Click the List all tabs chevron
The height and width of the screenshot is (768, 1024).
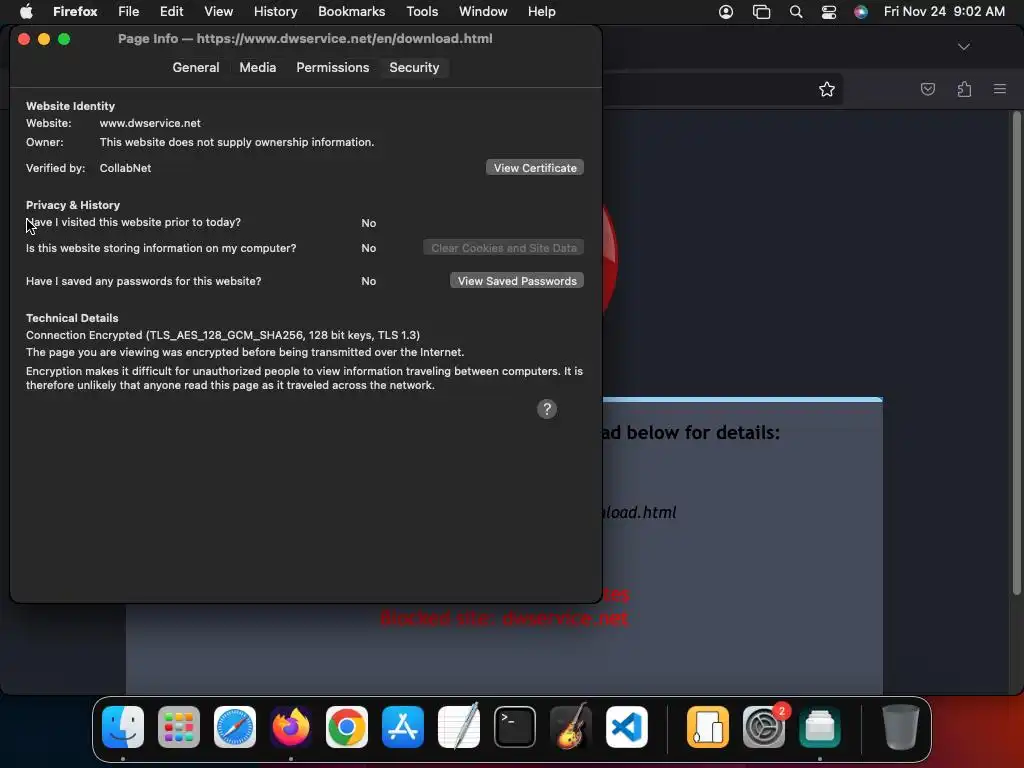[963, 47]
